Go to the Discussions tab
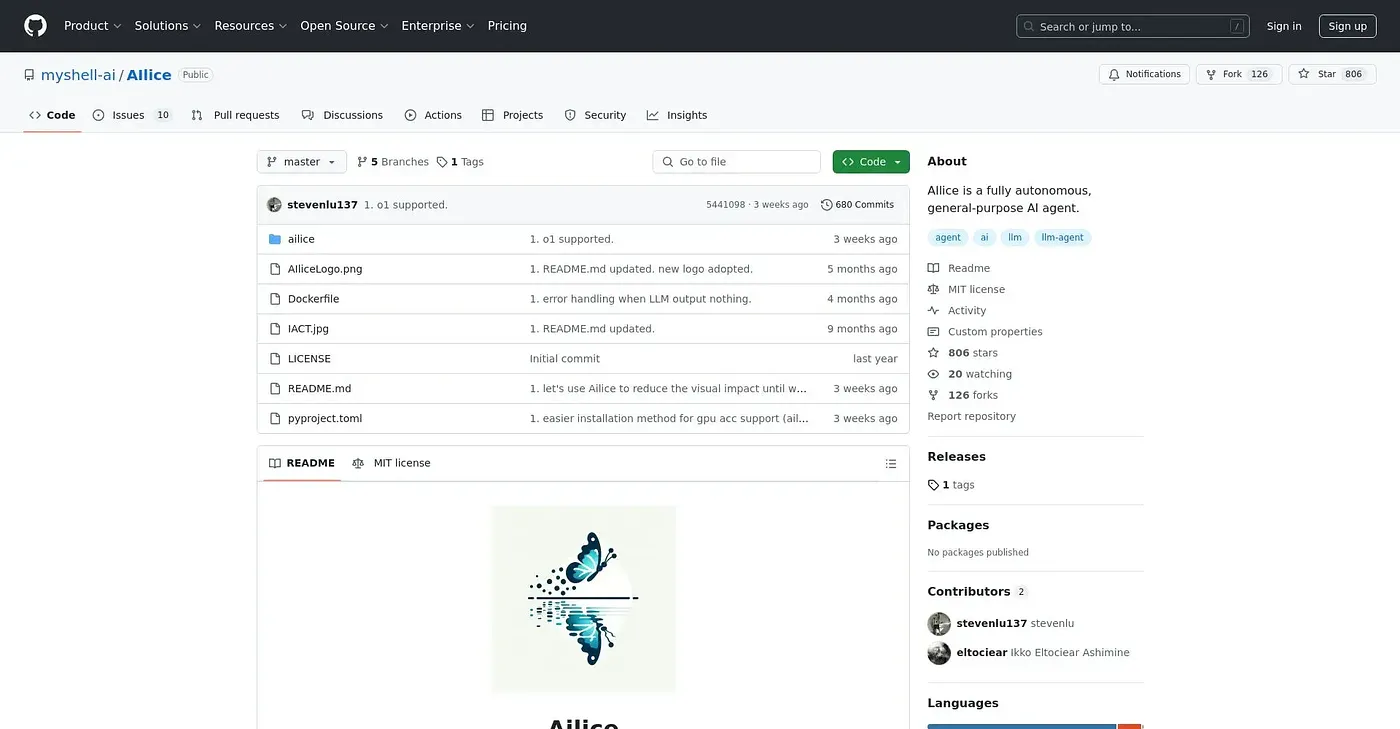Viewport: 1400px width, 729px height. pos(343,115)
